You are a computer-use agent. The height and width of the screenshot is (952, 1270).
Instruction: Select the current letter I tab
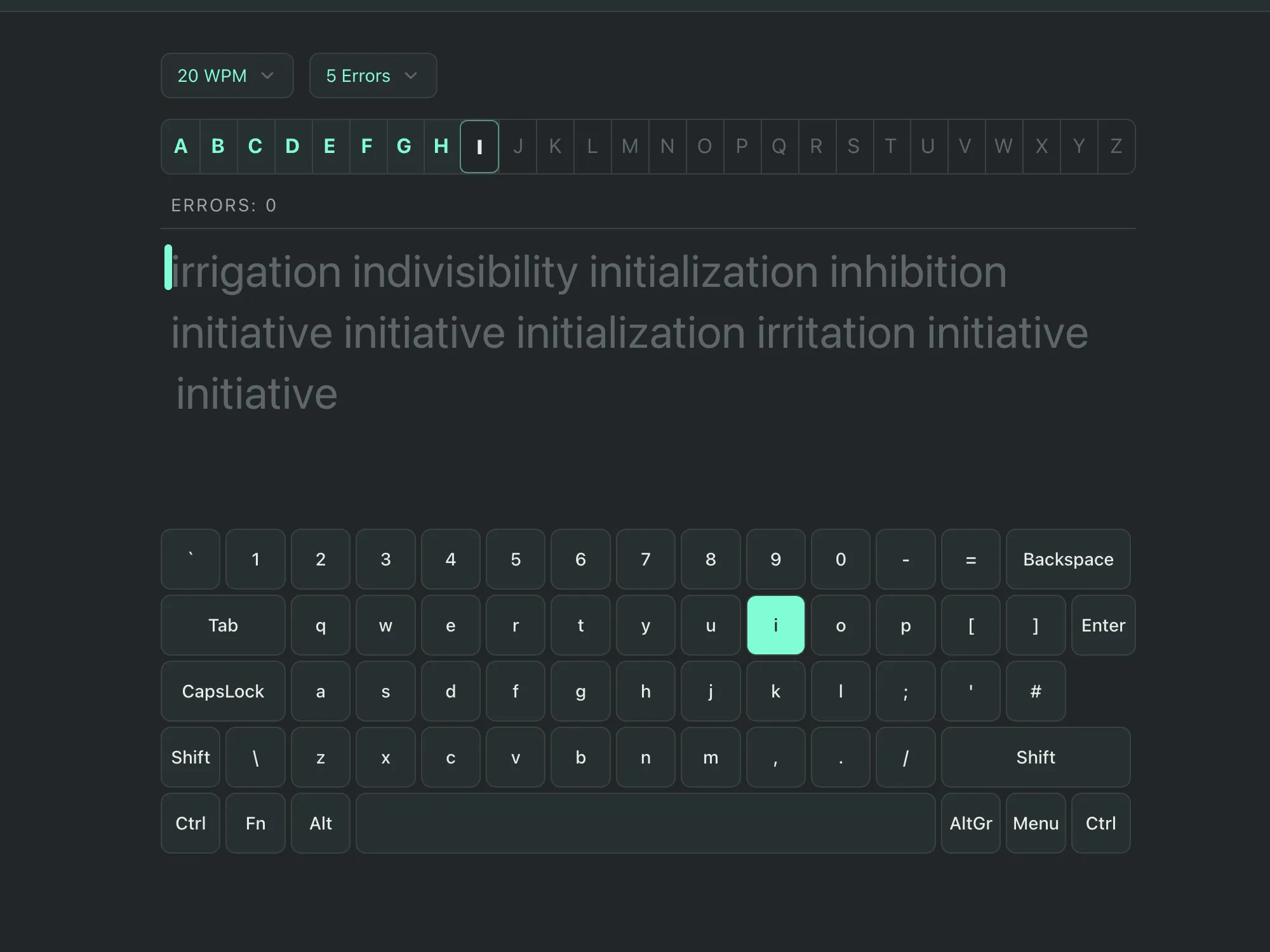point(479,147)
